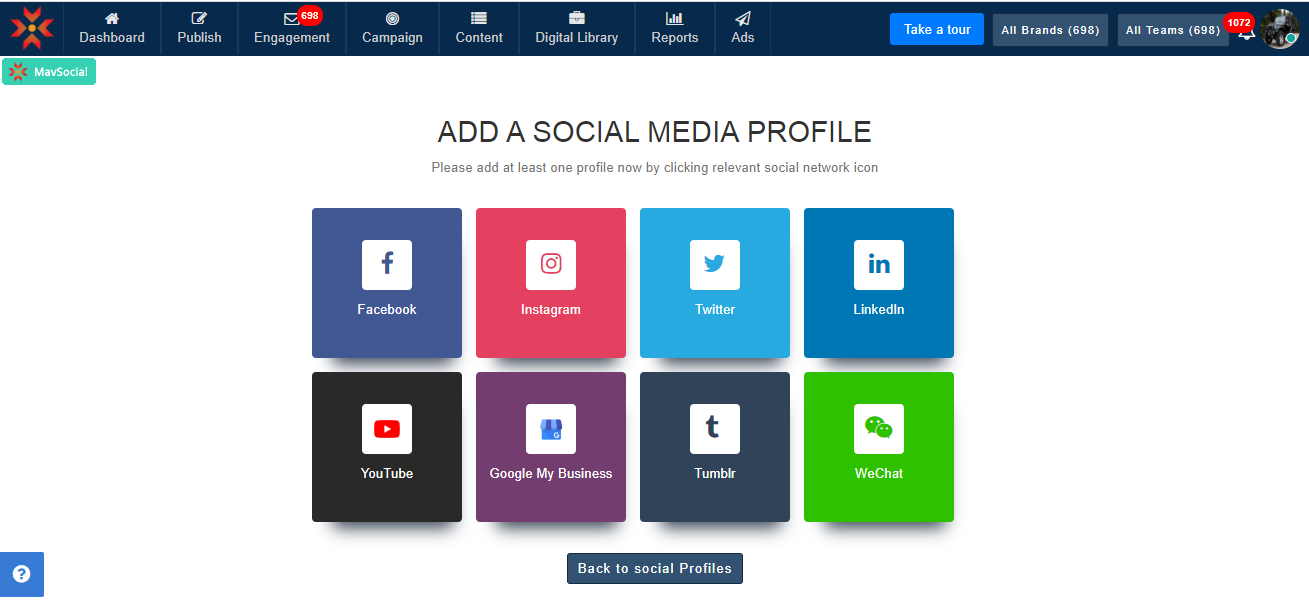1309x607 pixels.
Task: Click the help question mark icon
Action: pos(21,574)
